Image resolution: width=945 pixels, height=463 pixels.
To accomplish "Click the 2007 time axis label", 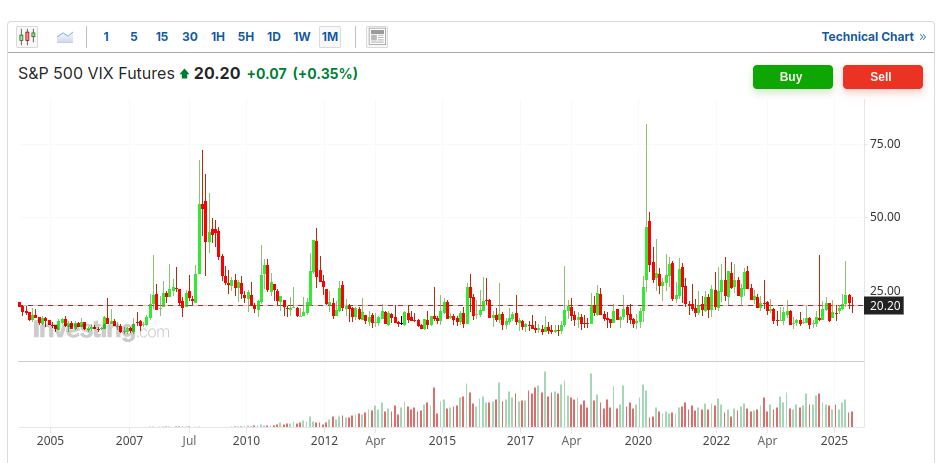I will click(x=129, y=441).
